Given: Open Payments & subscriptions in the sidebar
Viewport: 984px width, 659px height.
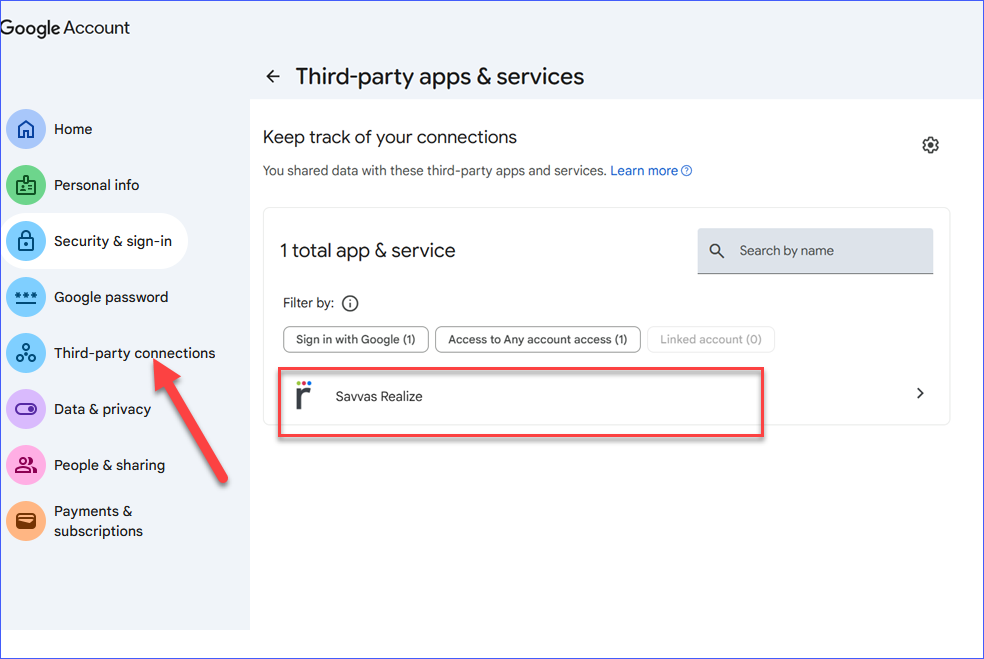Looking at the screenshot, I should [99, 521].
